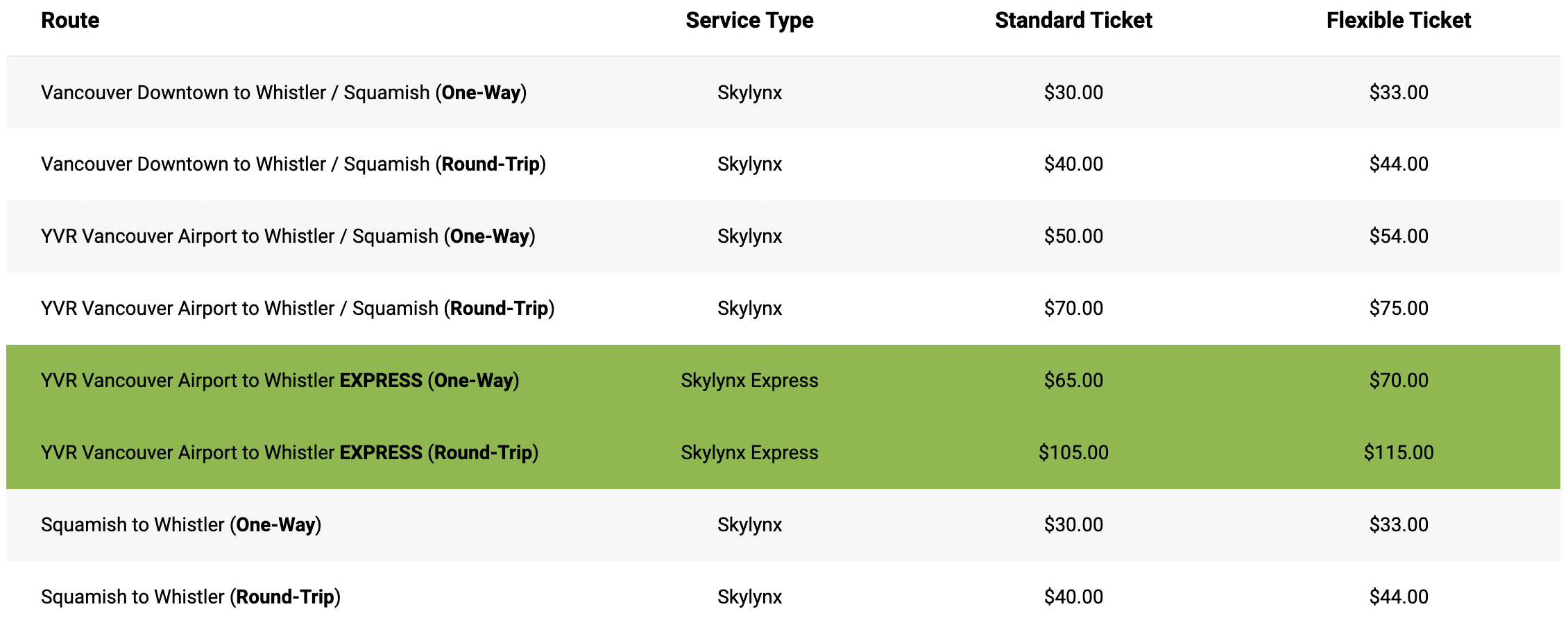Click the $115.00 flexible ticket price
This screenshot has width=1568, height=634.
point(1399,453)
